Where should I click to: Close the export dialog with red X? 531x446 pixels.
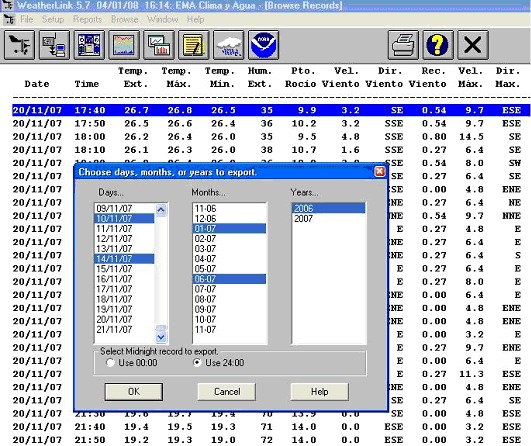click(380, 171)
